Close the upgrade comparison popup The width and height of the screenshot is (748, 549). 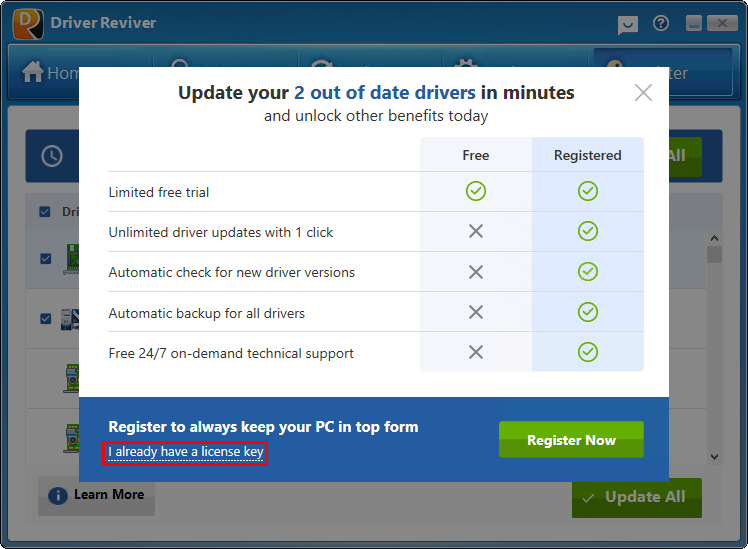click(x=643, y=93)
